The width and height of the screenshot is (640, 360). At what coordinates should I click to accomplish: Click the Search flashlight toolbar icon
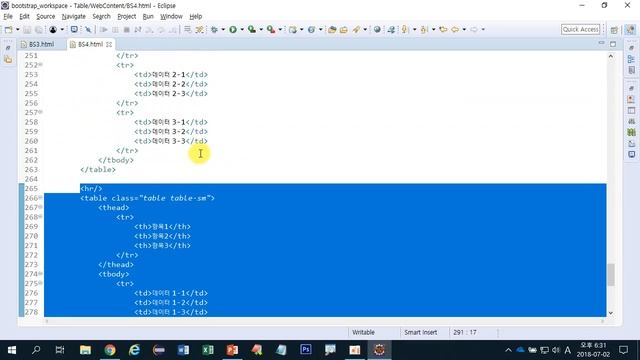(x=356, y=29)
